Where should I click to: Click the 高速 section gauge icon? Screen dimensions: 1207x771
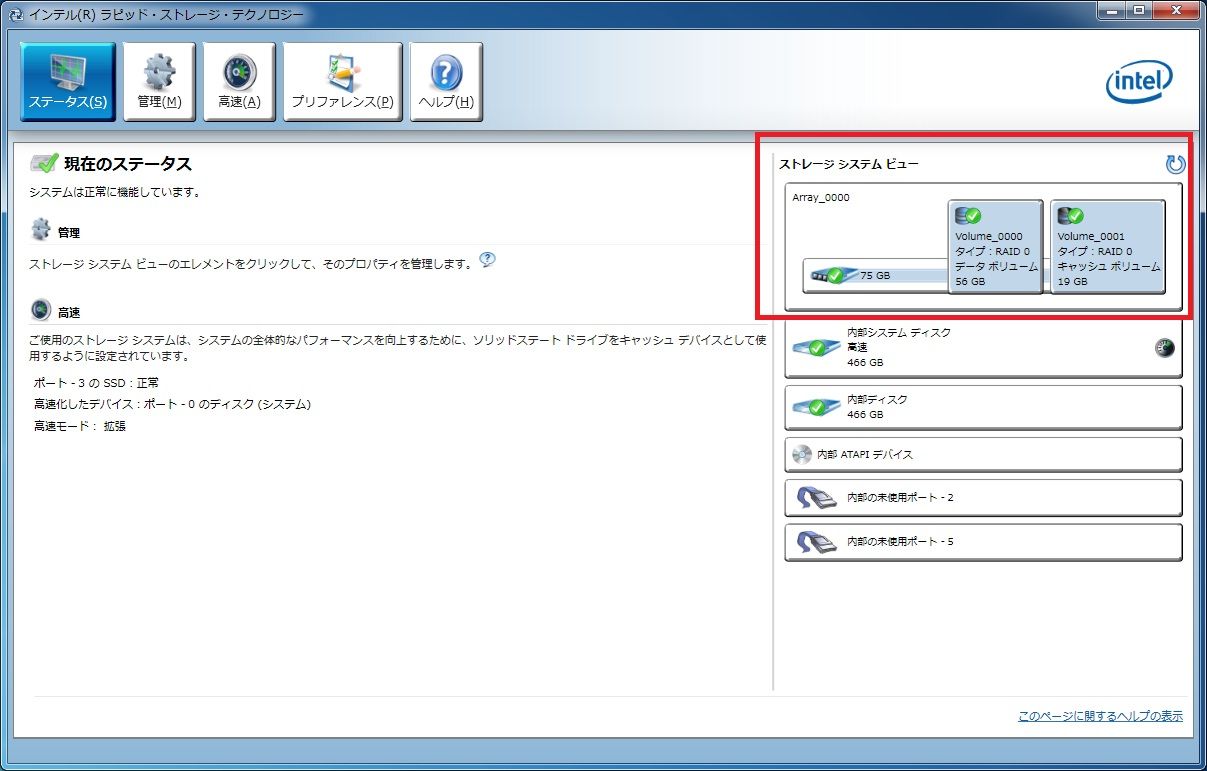[41, 310]
